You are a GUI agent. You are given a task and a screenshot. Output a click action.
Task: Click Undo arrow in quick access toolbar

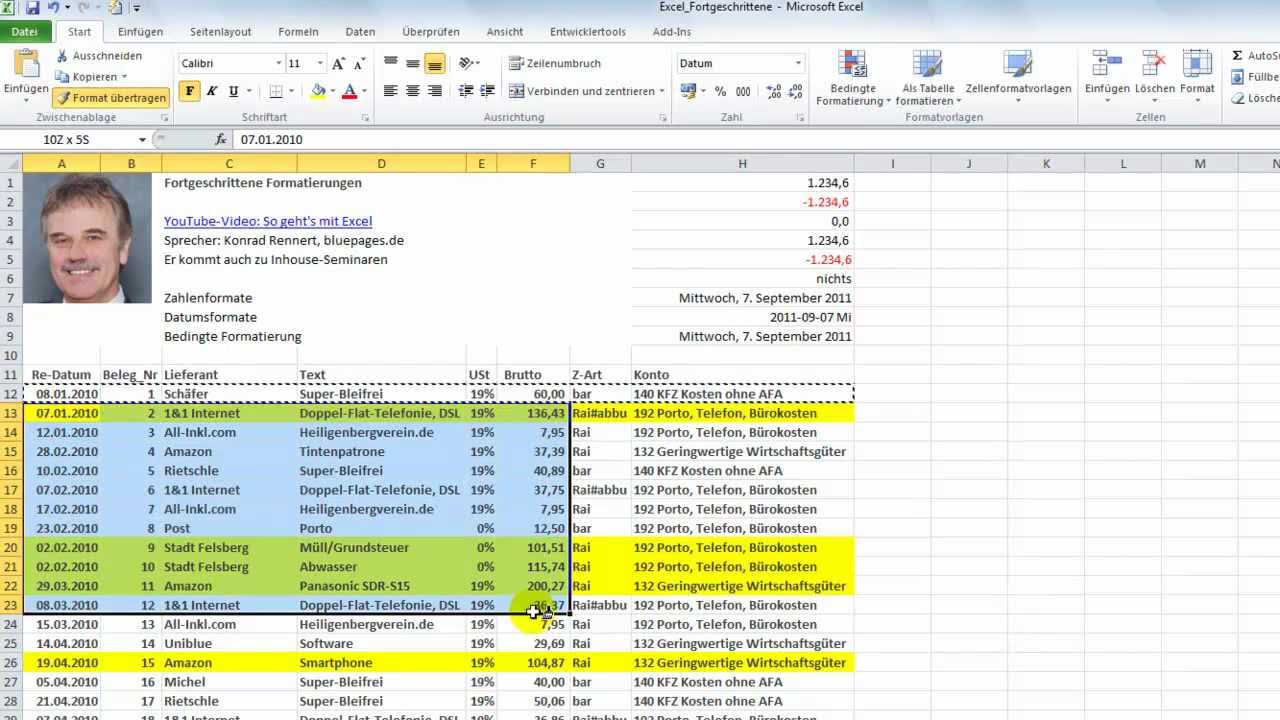point(54,8)
